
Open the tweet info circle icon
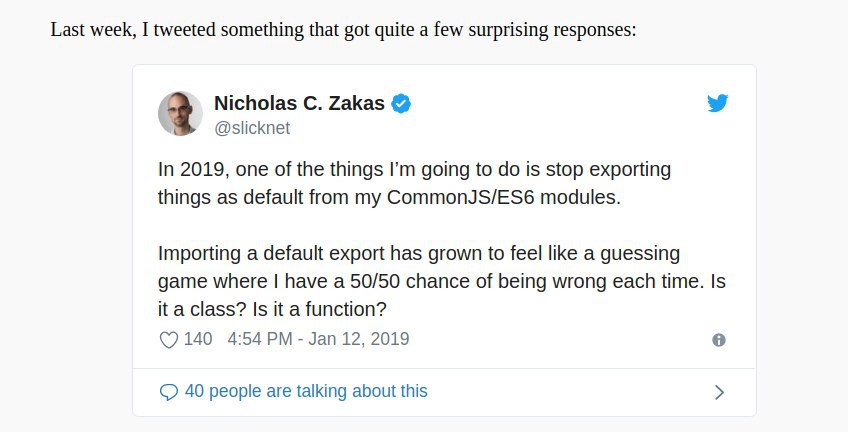tap(718, 340)
